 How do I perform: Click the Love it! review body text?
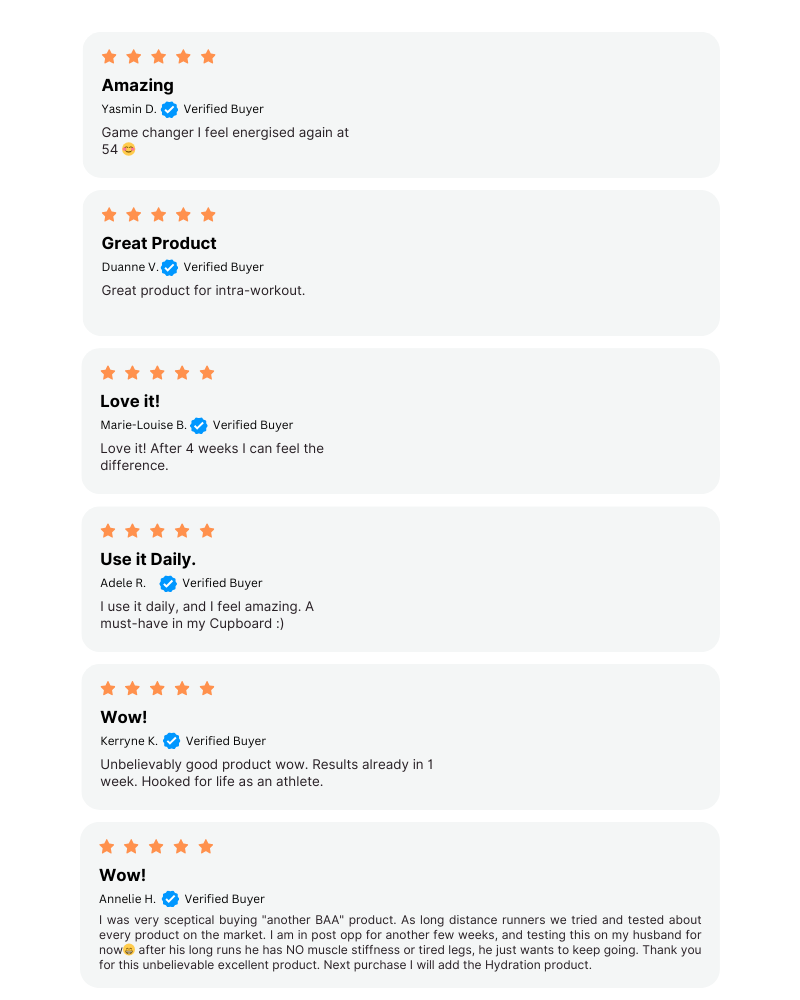[212, 457]
